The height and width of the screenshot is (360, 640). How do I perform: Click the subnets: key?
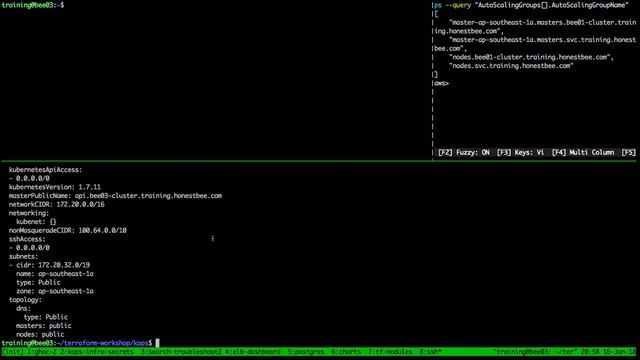coord(23,256)
